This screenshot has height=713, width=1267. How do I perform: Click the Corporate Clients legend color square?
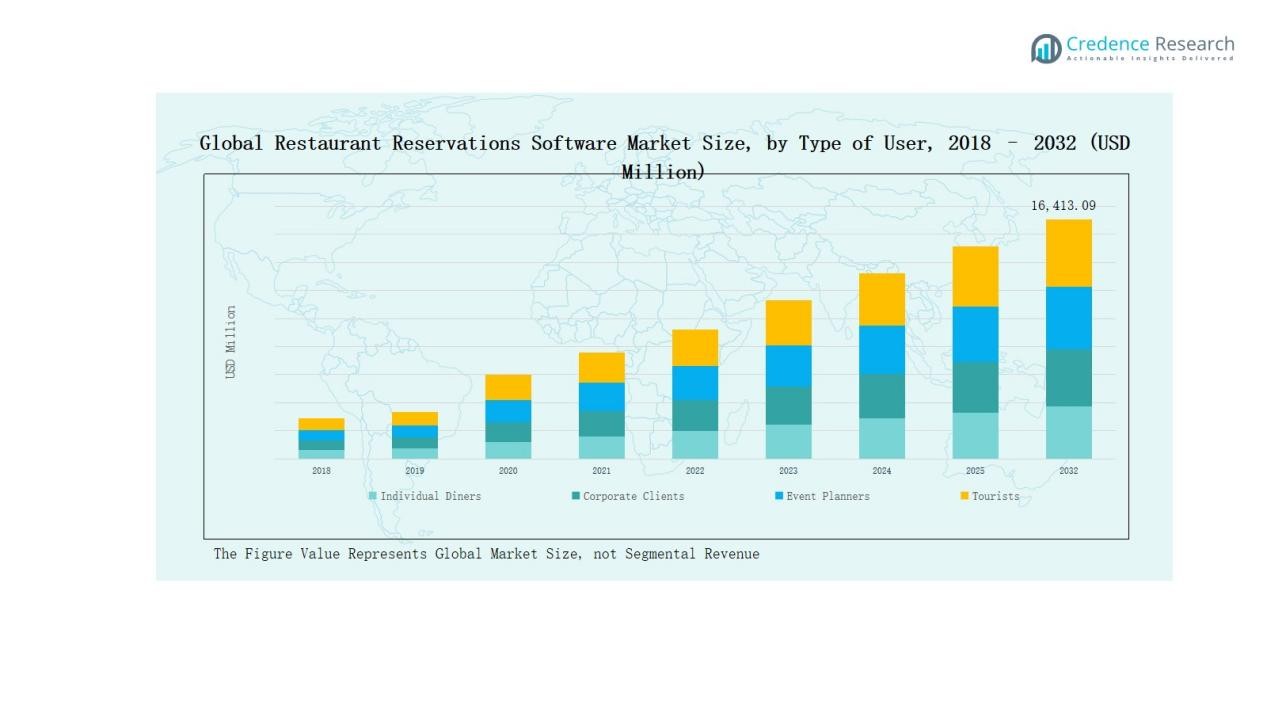click(576, 496)
